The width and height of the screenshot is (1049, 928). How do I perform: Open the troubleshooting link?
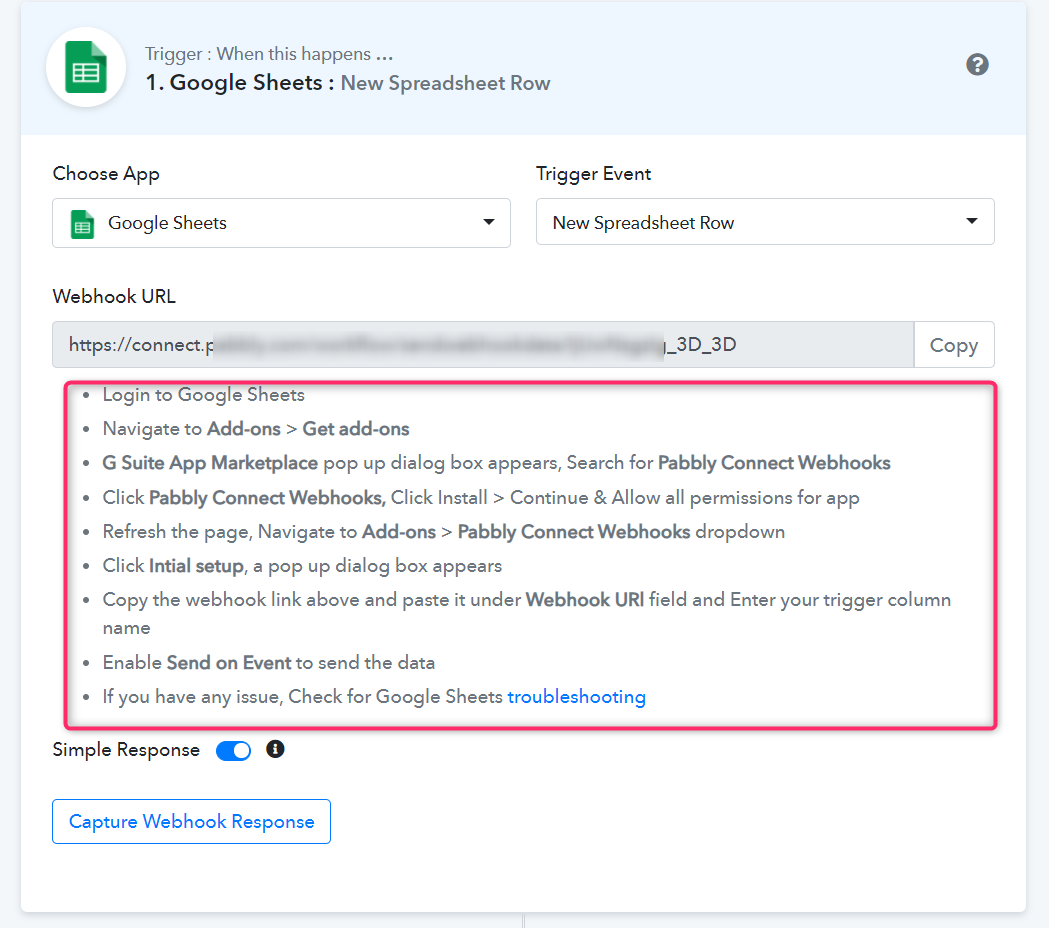tap(576, 697)
